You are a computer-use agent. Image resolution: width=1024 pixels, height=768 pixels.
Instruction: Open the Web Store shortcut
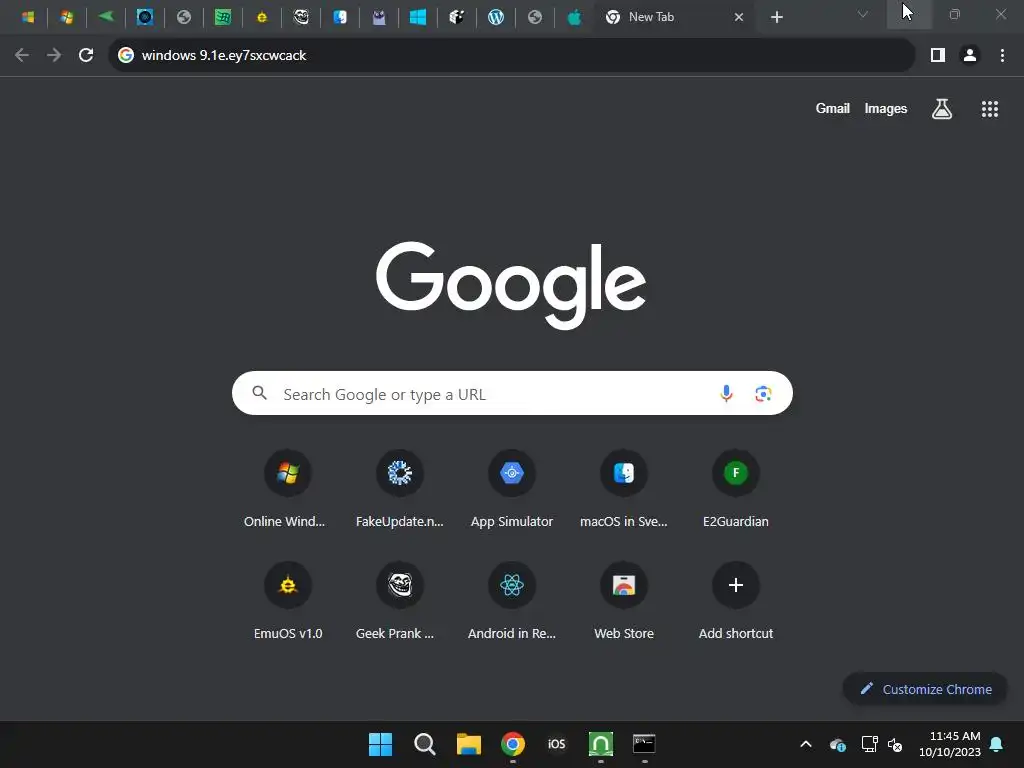tap(624, 601)
